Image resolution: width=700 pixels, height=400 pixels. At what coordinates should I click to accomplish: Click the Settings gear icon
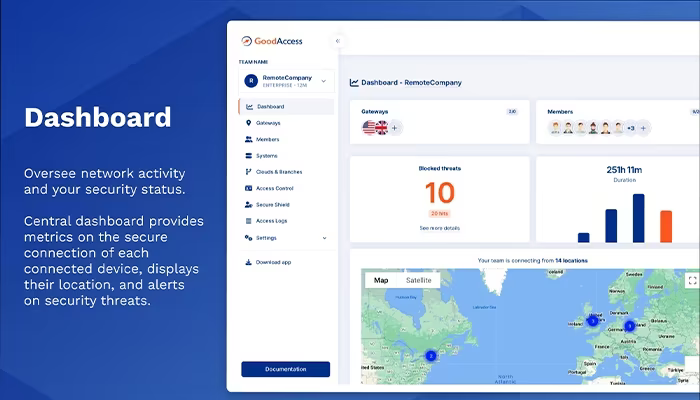coord(248,238)
